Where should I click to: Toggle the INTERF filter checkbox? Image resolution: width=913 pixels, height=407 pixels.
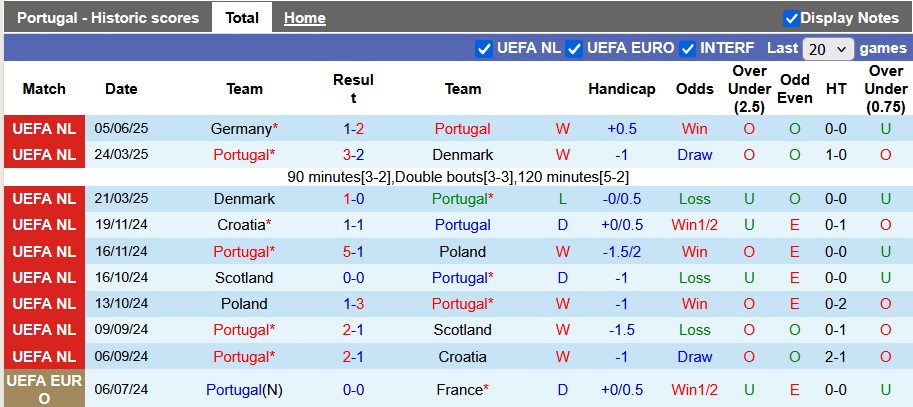pos(688,48)
